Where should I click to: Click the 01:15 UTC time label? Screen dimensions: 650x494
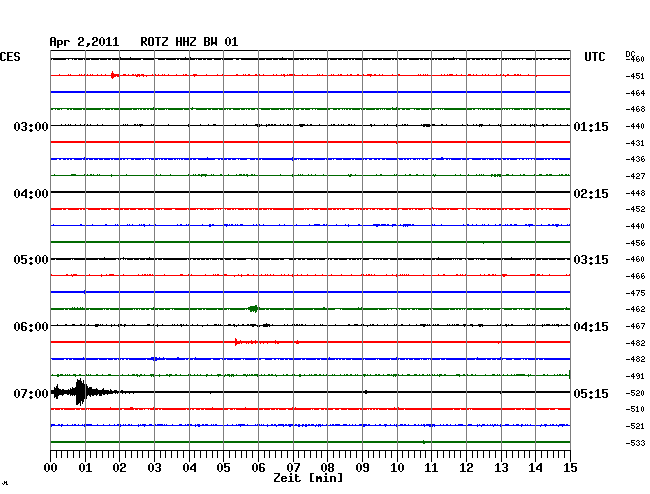[591, 126]
